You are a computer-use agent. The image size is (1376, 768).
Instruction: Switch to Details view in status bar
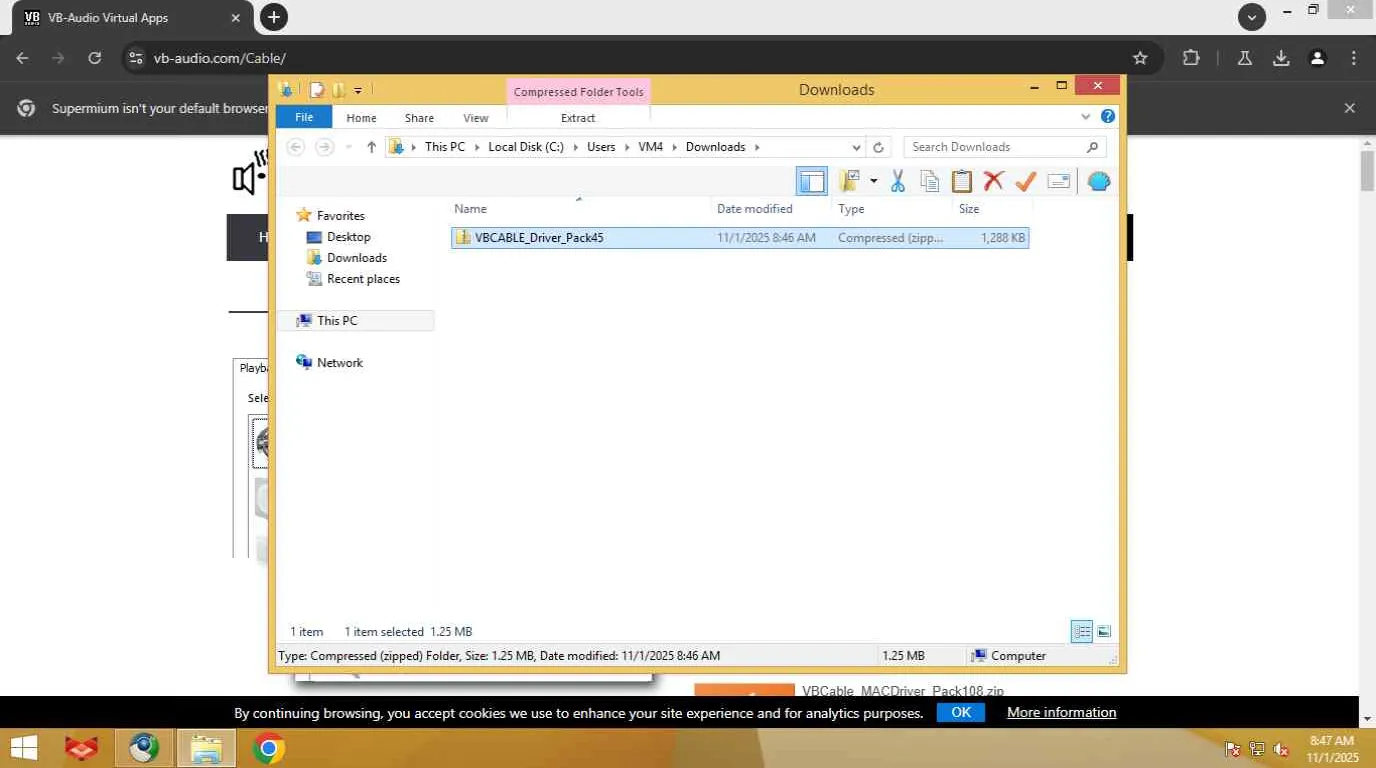(x=1081, y=631)
